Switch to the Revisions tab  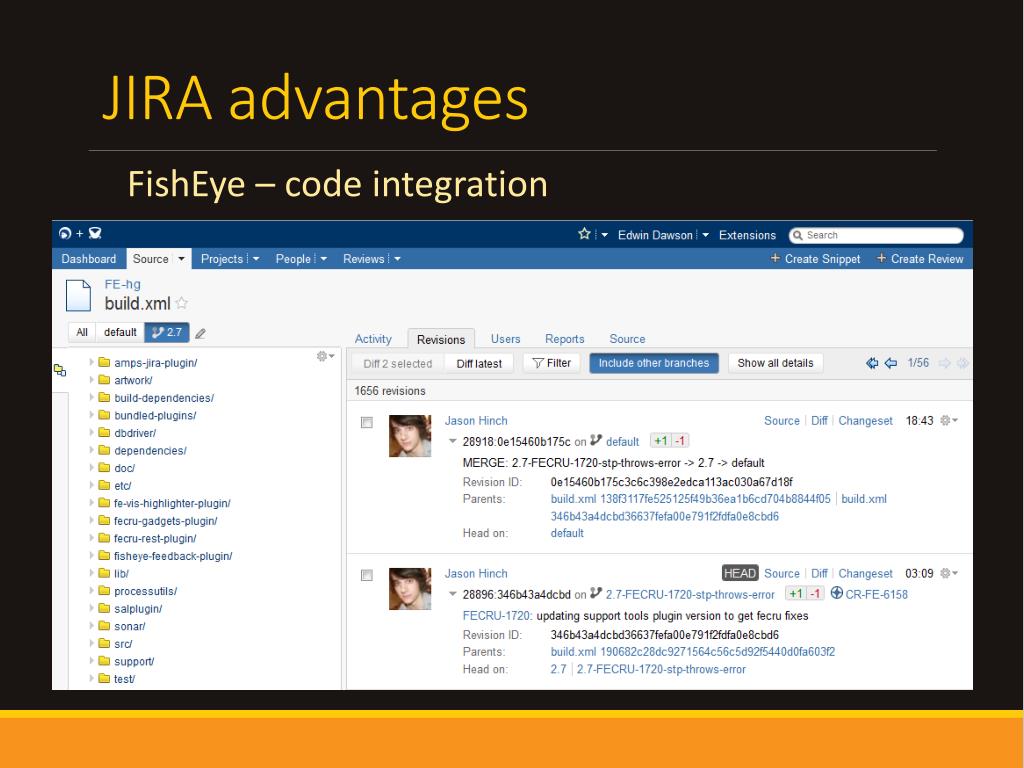coord(441,339)
